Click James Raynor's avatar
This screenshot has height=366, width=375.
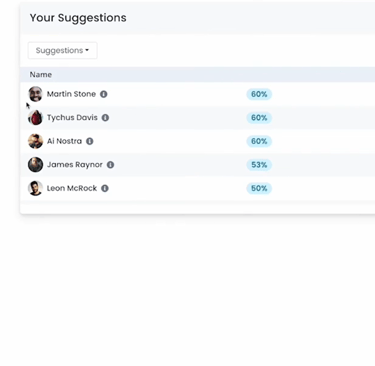35,165
